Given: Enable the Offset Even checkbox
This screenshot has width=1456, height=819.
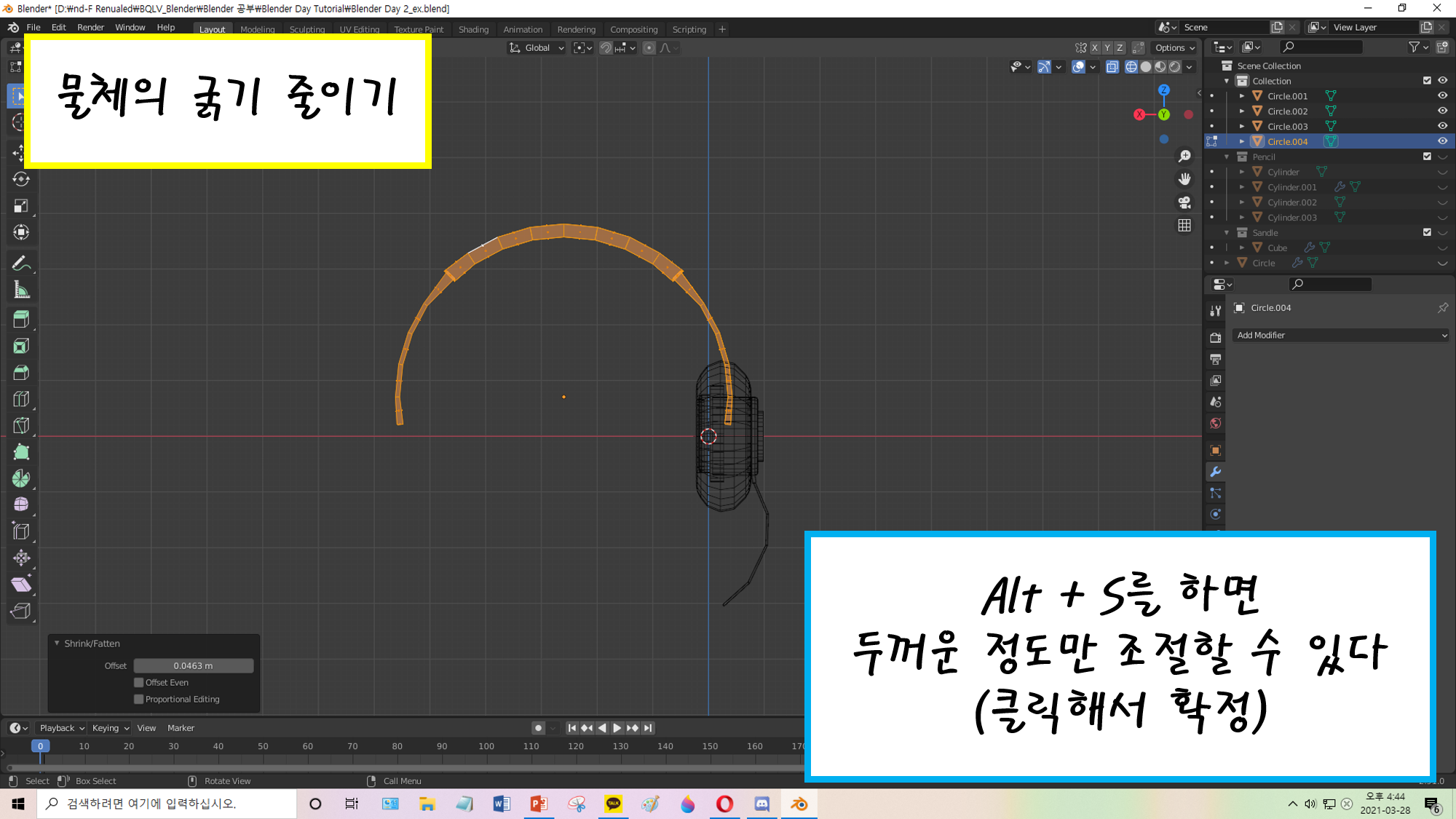Looking at the screenshot, I should [139, 683].
